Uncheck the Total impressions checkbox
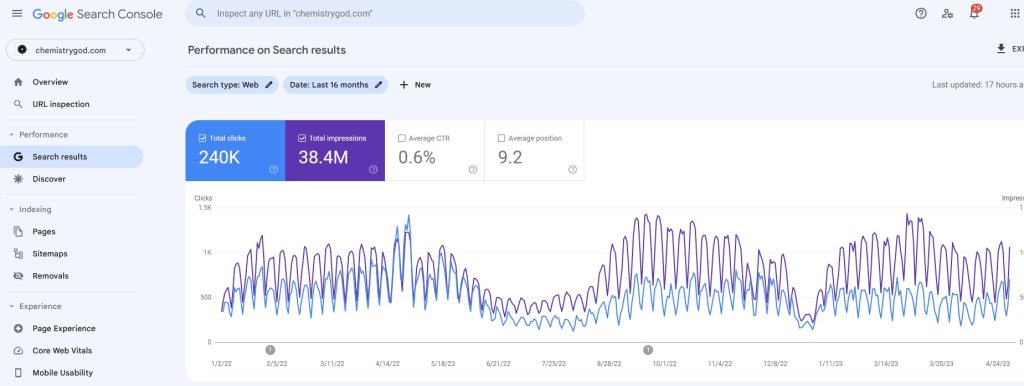The height and width of the screenshot is (386, 1024). 302,138
